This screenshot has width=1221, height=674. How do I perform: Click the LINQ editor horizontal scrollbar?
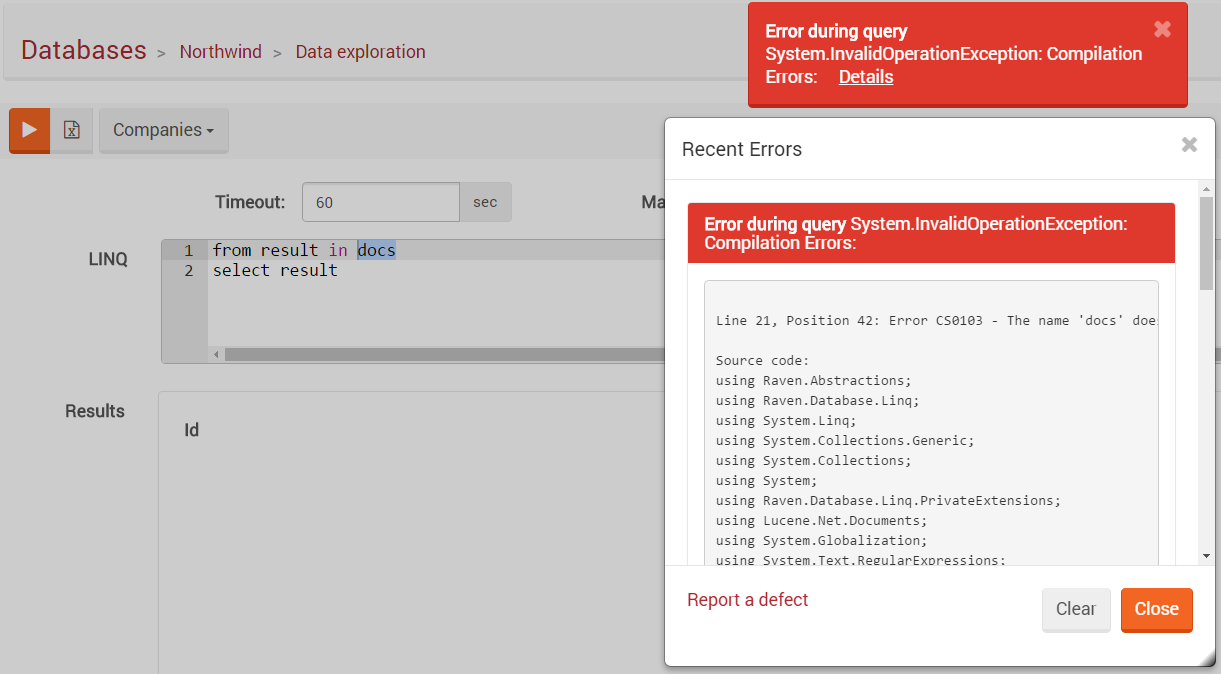(444, 354)
